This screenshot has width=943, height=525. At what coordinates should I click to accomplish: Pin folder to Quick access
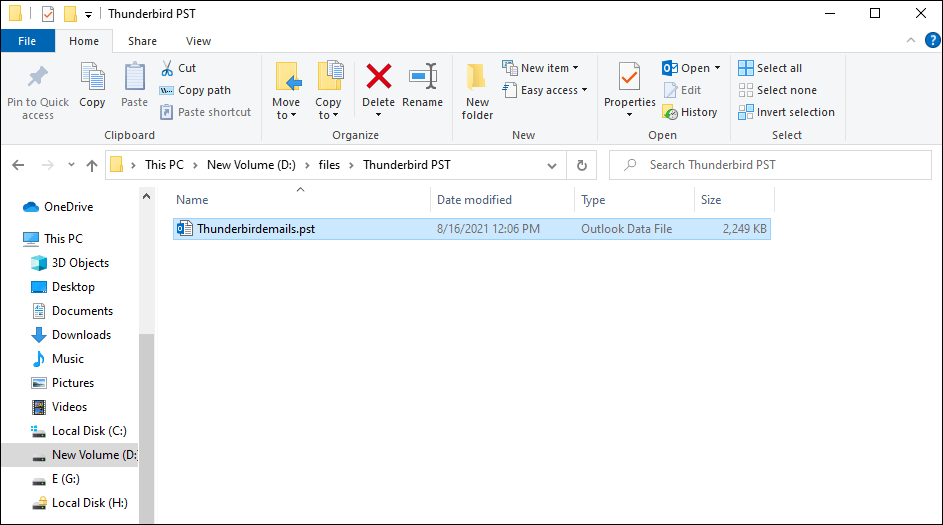click(x=38, y=91)
